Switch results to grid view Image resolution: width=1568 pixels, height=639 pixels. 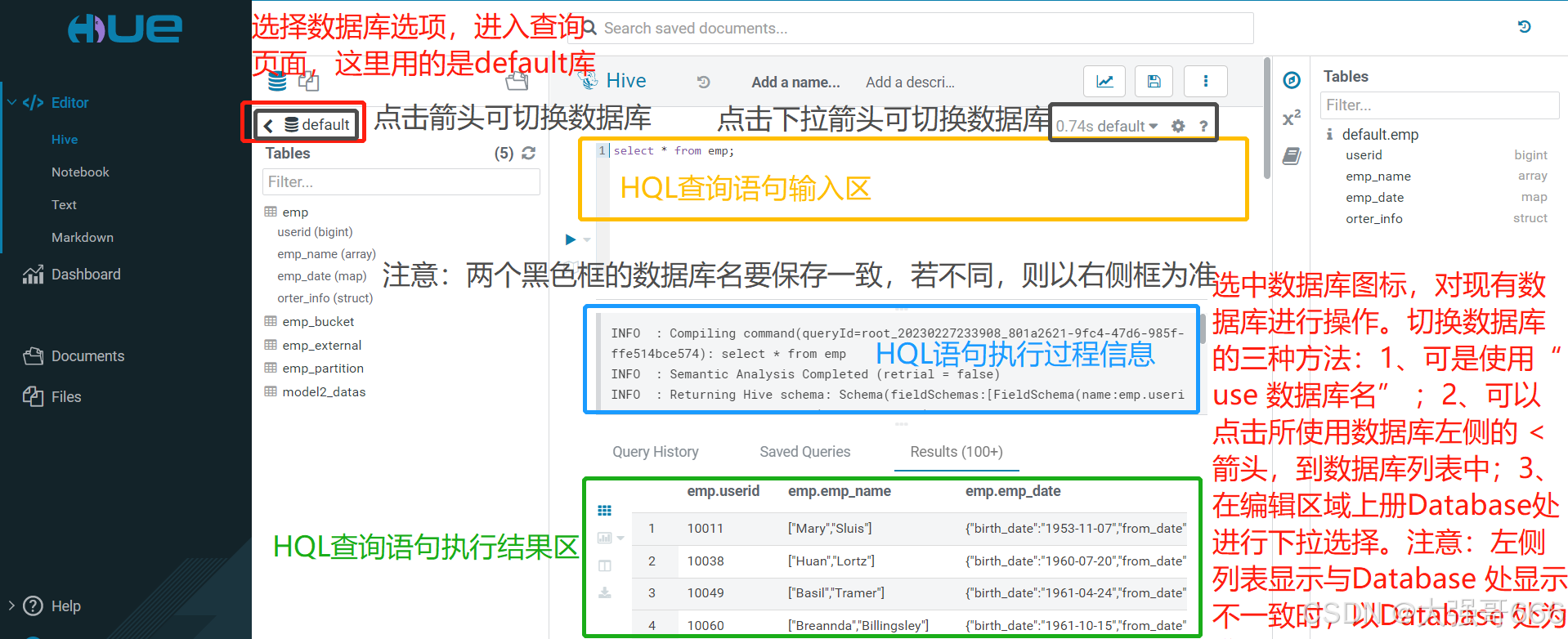[x=604, y=511]
